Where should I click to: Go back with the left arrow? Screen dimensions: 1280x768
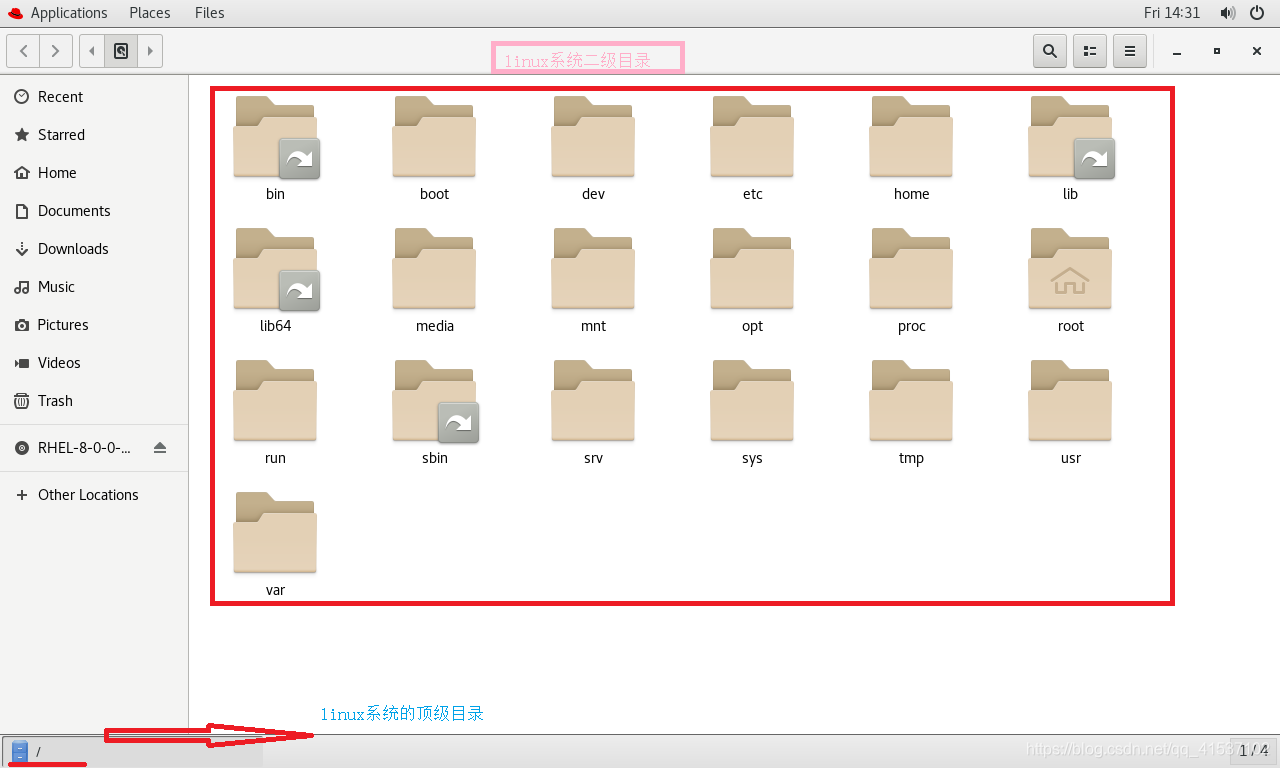click(23, 51)
